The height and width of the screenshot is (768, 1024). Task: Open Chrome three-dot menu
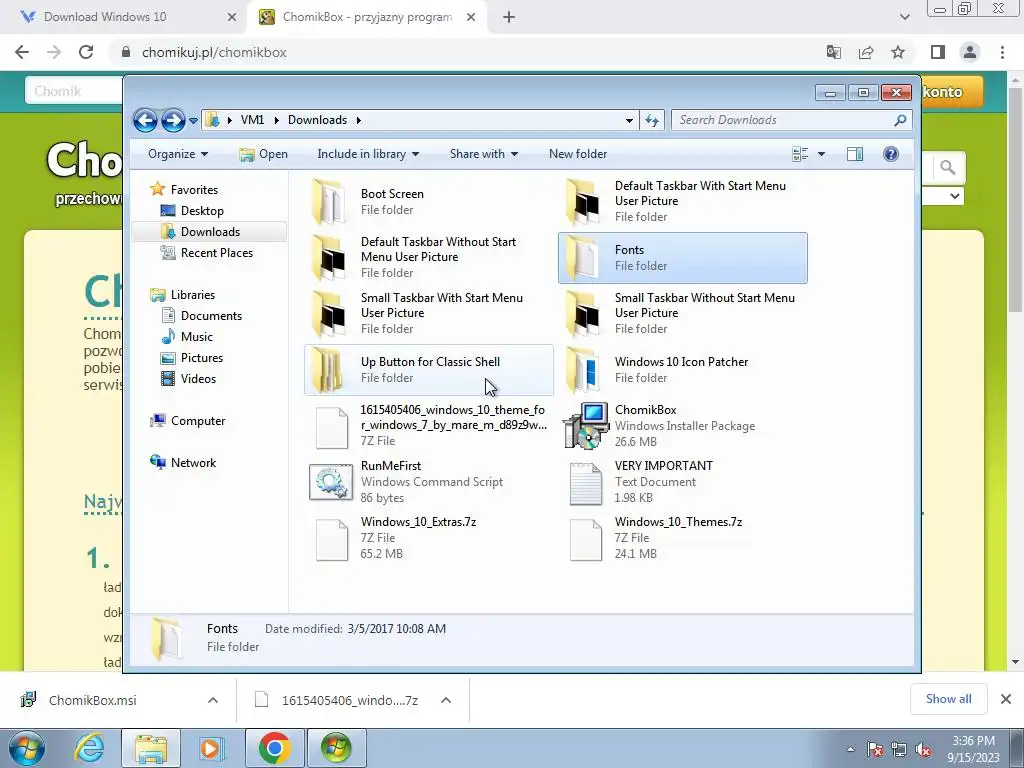1002,52
